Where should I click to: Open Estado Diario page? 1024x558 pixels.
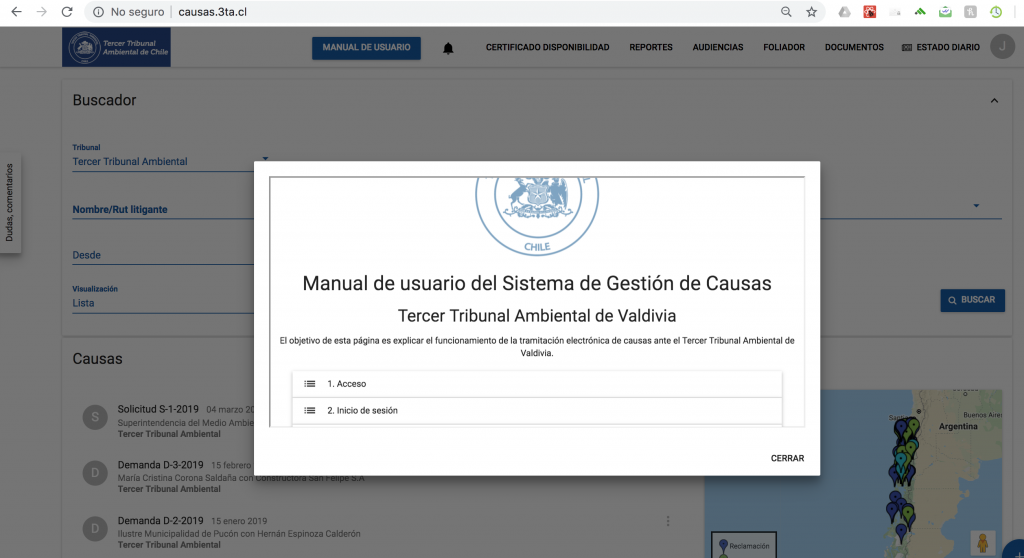pos(940,48)
